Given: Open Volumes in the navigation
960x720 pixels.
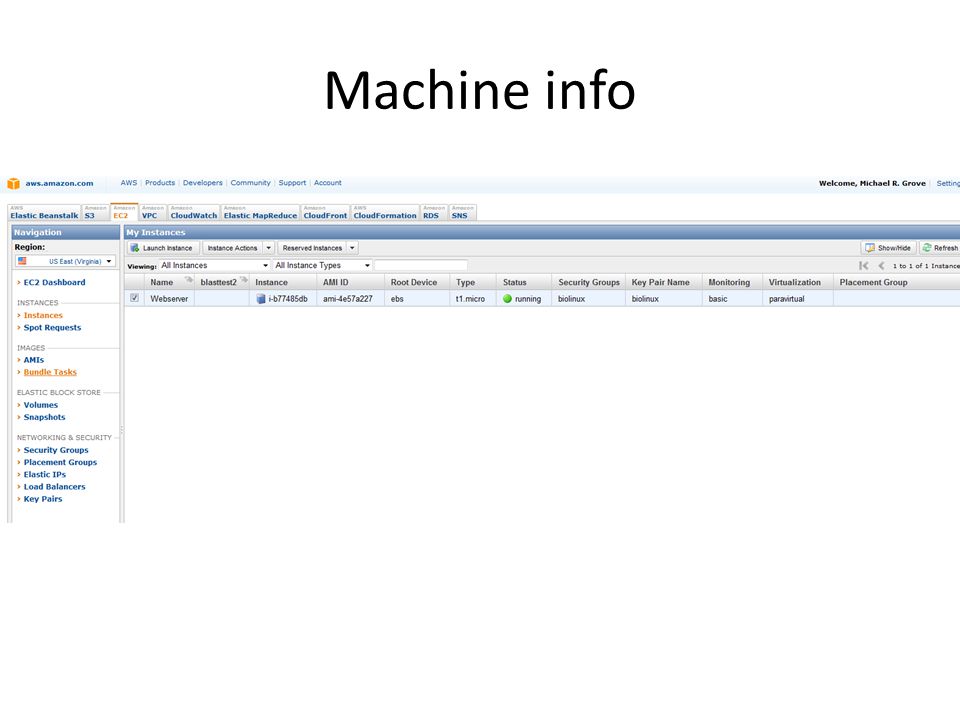Looking at the screenshot, I should coord(40,405).
